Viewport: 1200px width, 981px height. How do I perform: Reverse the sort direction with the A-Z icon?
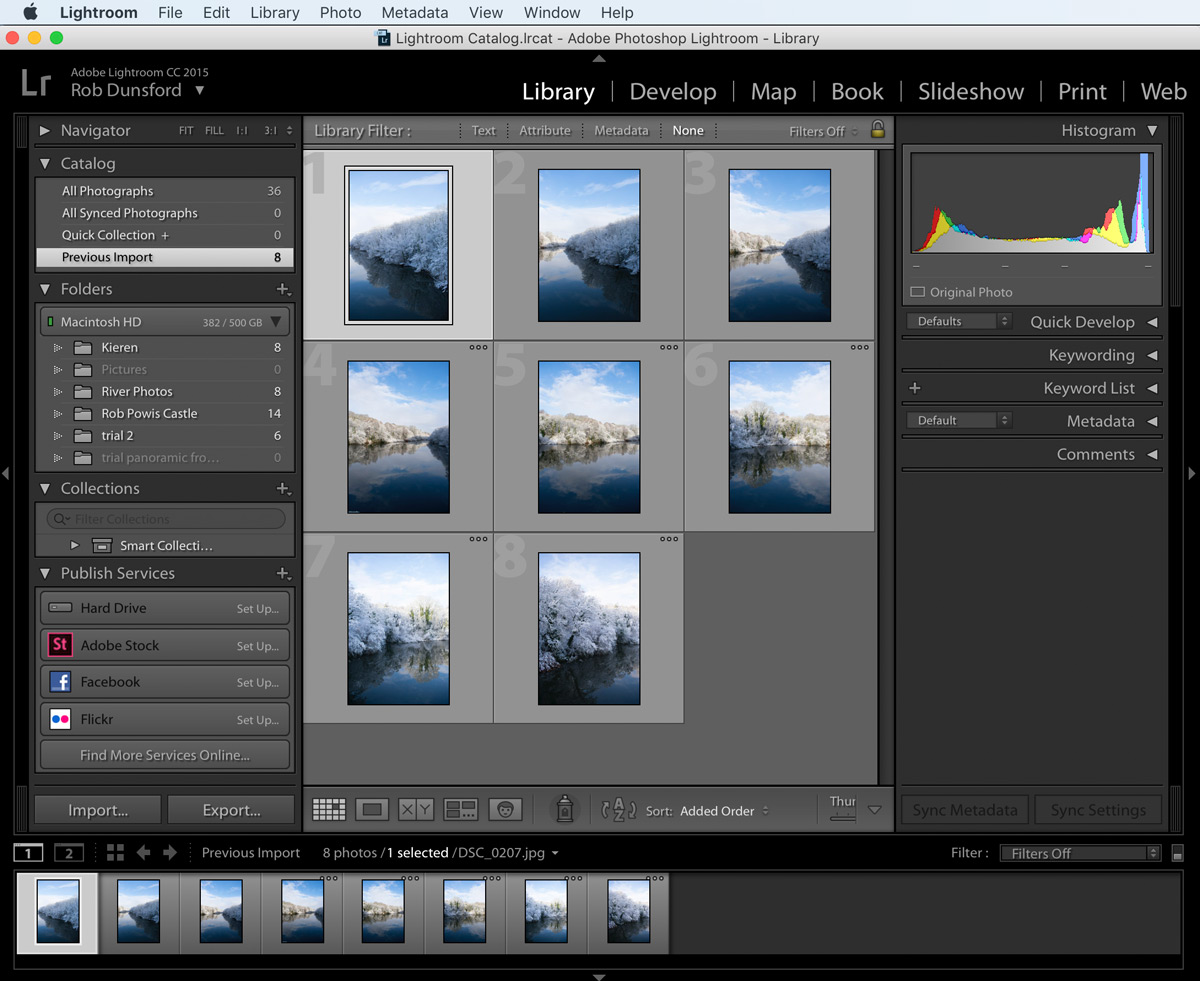pyautogui.click(x=618, y=810)
